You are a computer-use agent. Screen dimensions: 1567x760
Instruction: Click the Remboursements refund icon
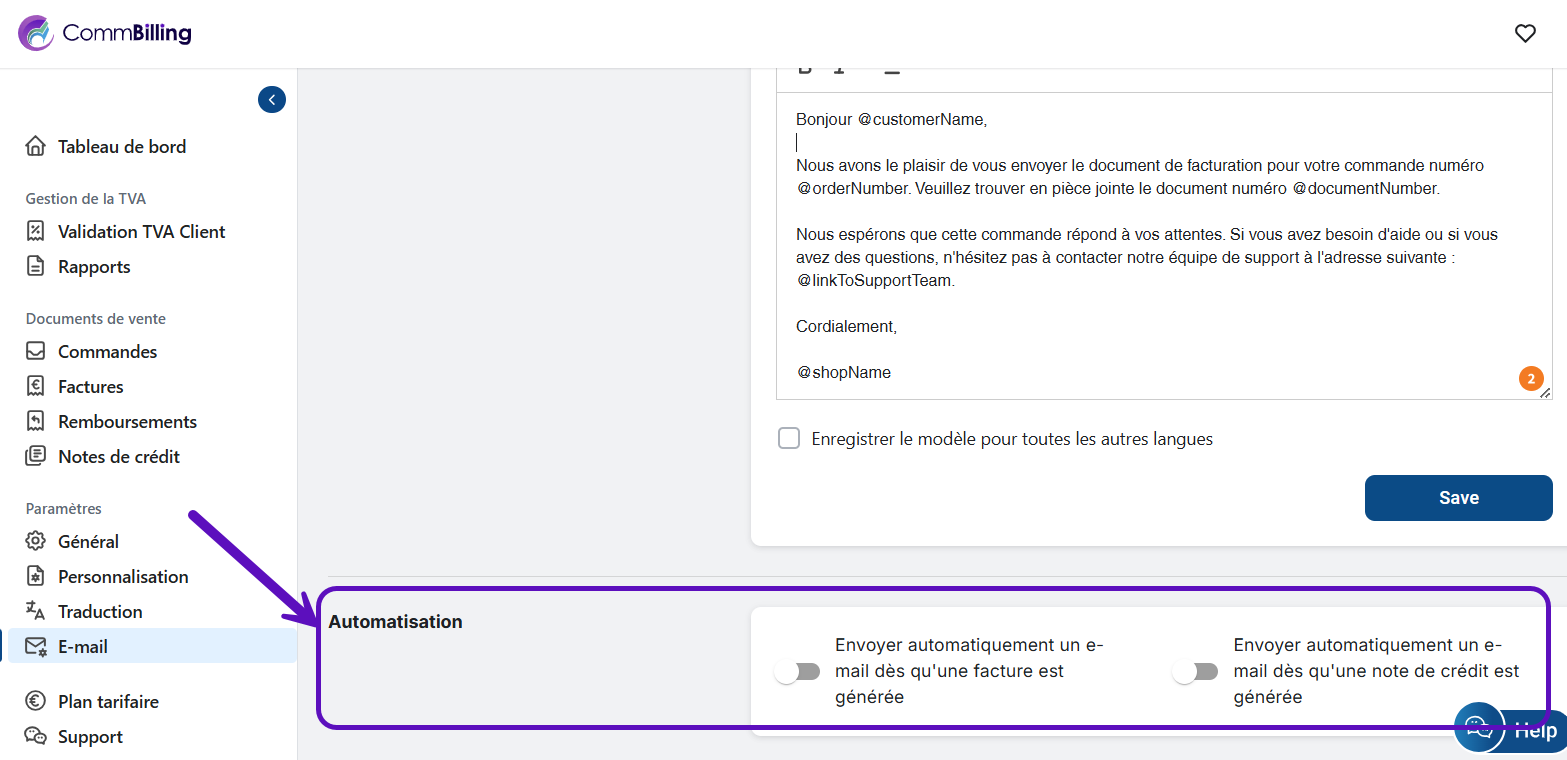point(35,422)
